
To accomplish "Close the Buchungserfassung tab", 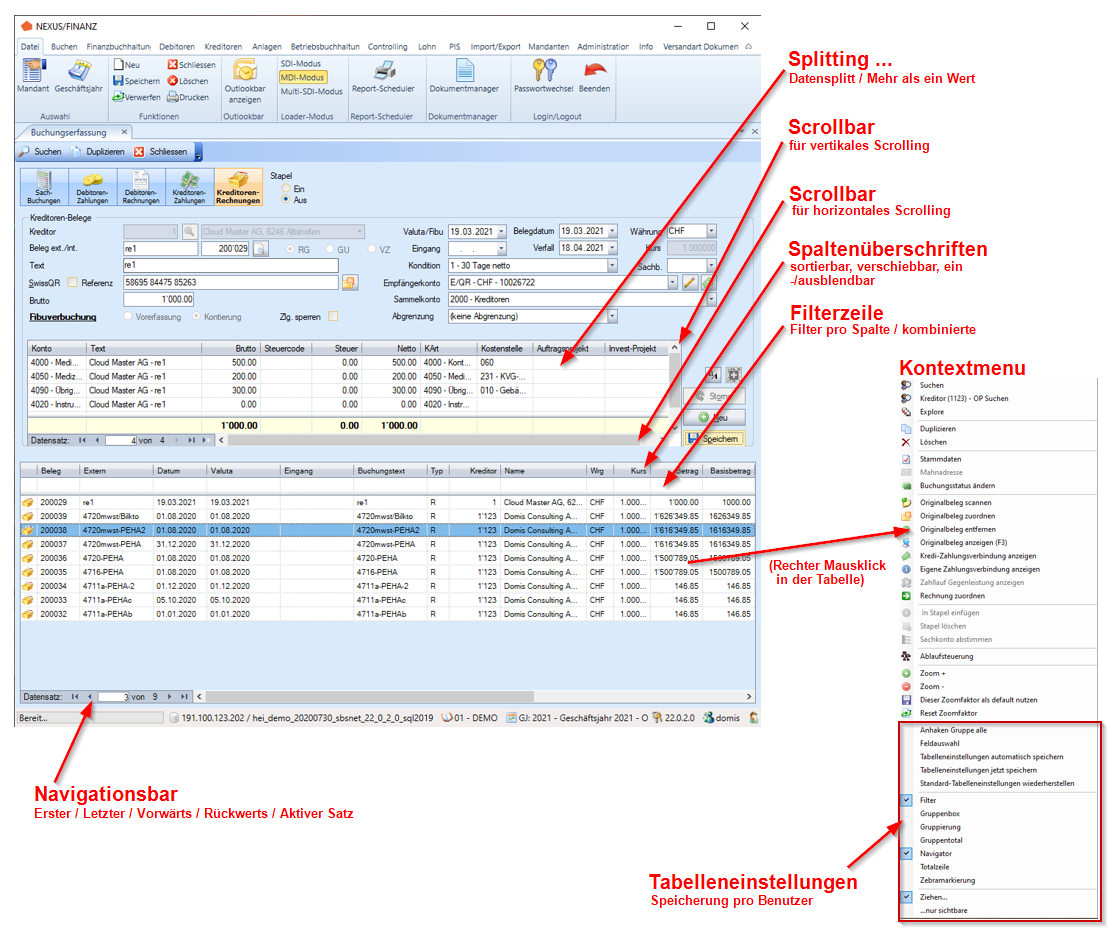I will (124, 132).
